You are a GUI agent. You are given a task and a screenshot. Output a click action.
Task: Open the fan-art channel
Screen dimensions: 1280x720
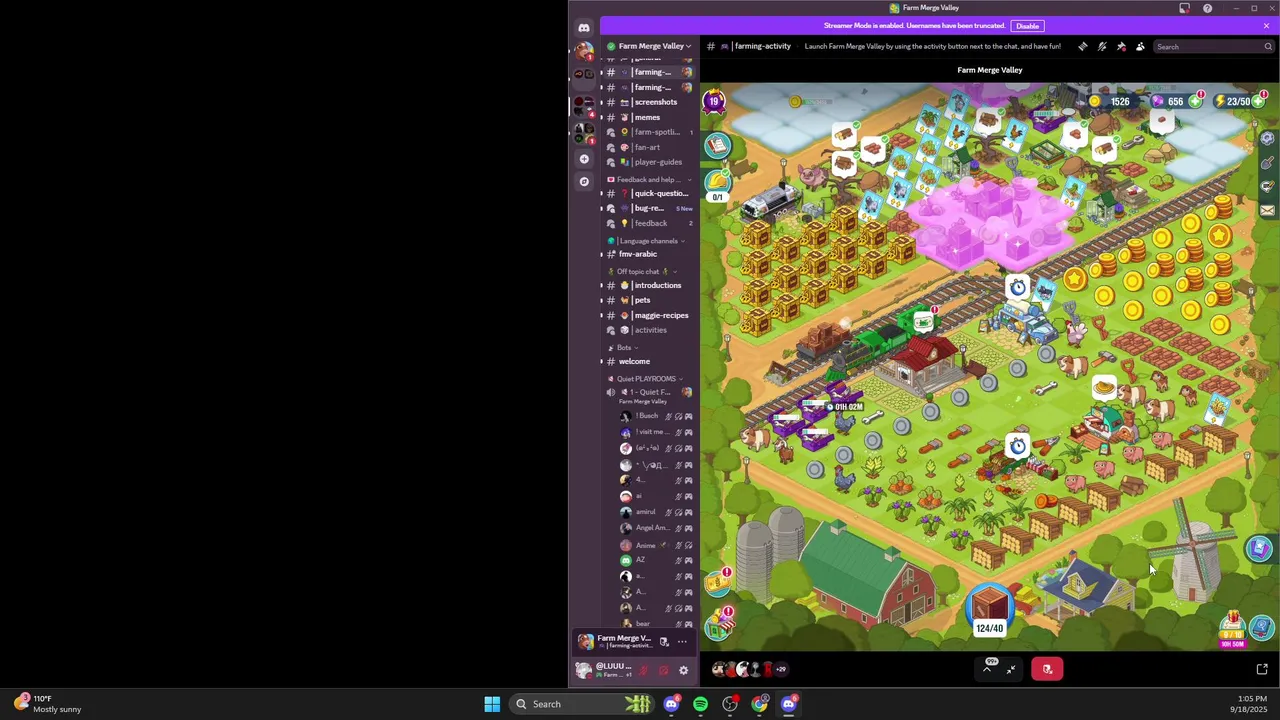click(x=647, y=147)
